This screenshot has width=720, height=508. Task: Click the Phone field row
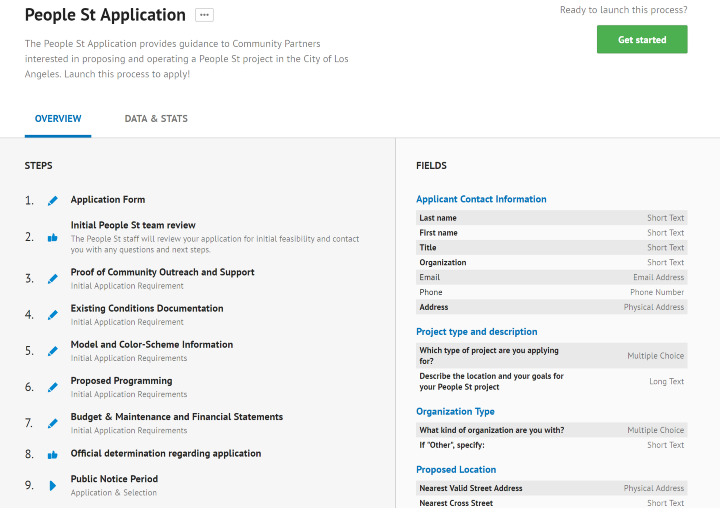[x=551, y=292]
